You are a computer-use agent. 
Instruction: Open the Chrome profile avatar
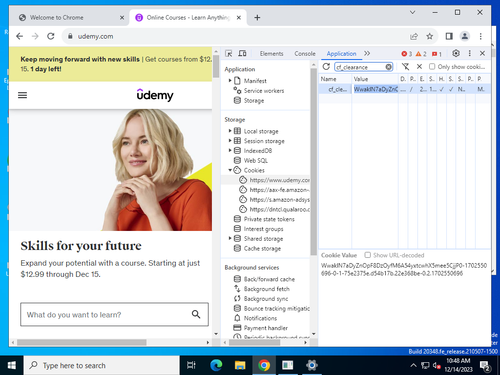coord(465,36)
